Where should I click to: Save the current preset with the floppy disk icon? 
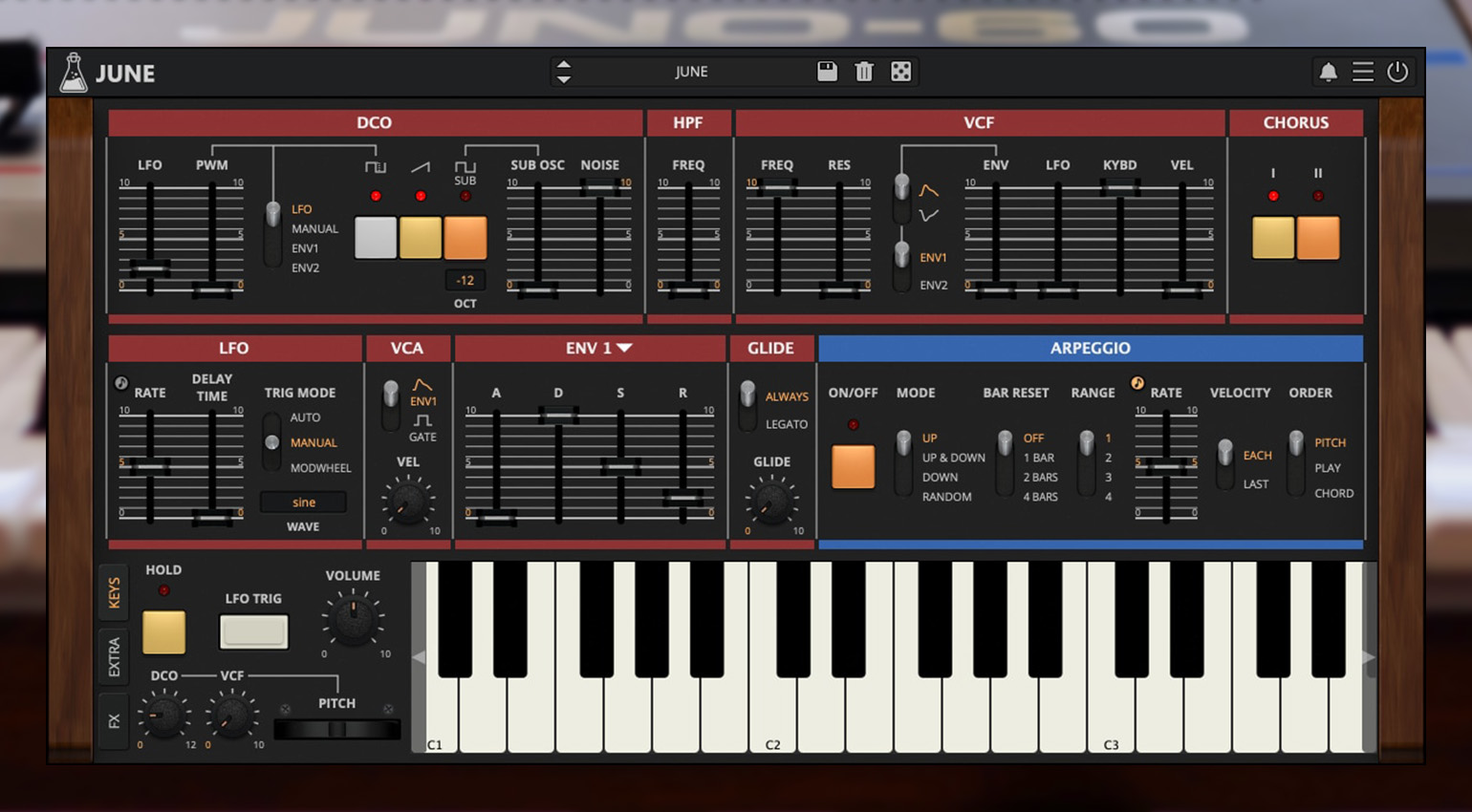[828, 72]
